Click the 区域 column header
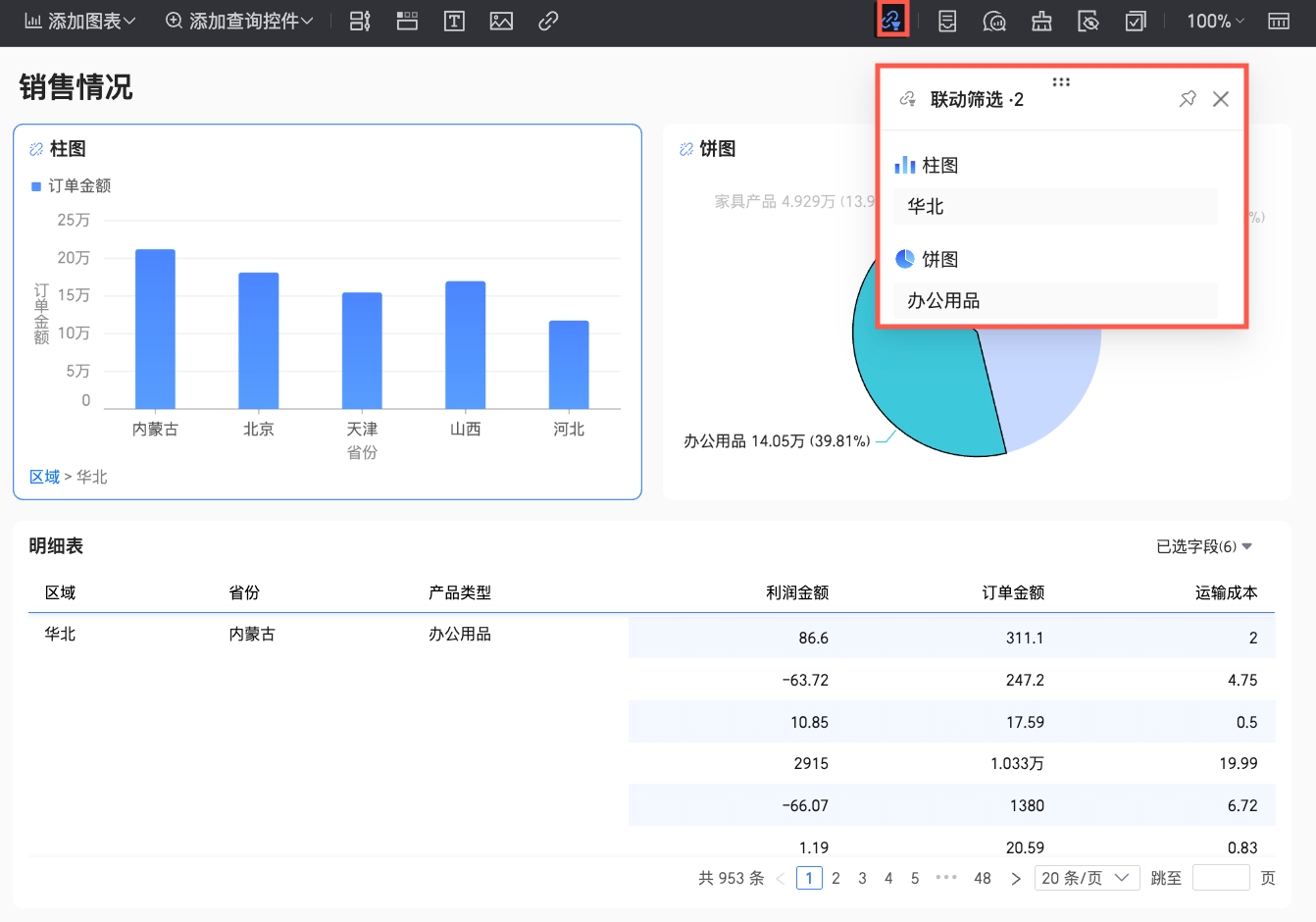 click(61, 592)
